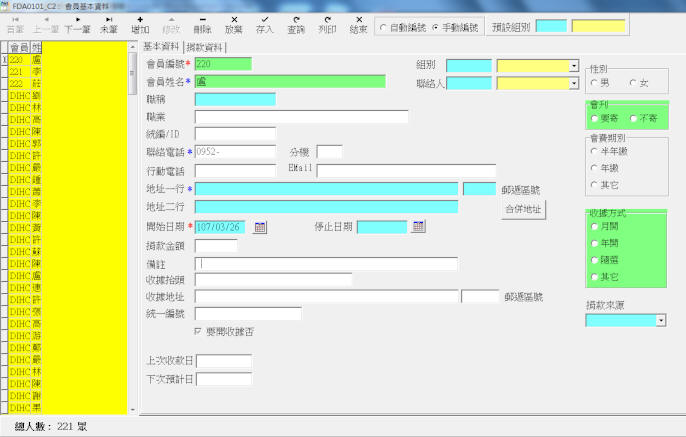Toggle the 要開收據否 checkbox
This screenshot has height=437, width=686.
(x=198, y=332)
